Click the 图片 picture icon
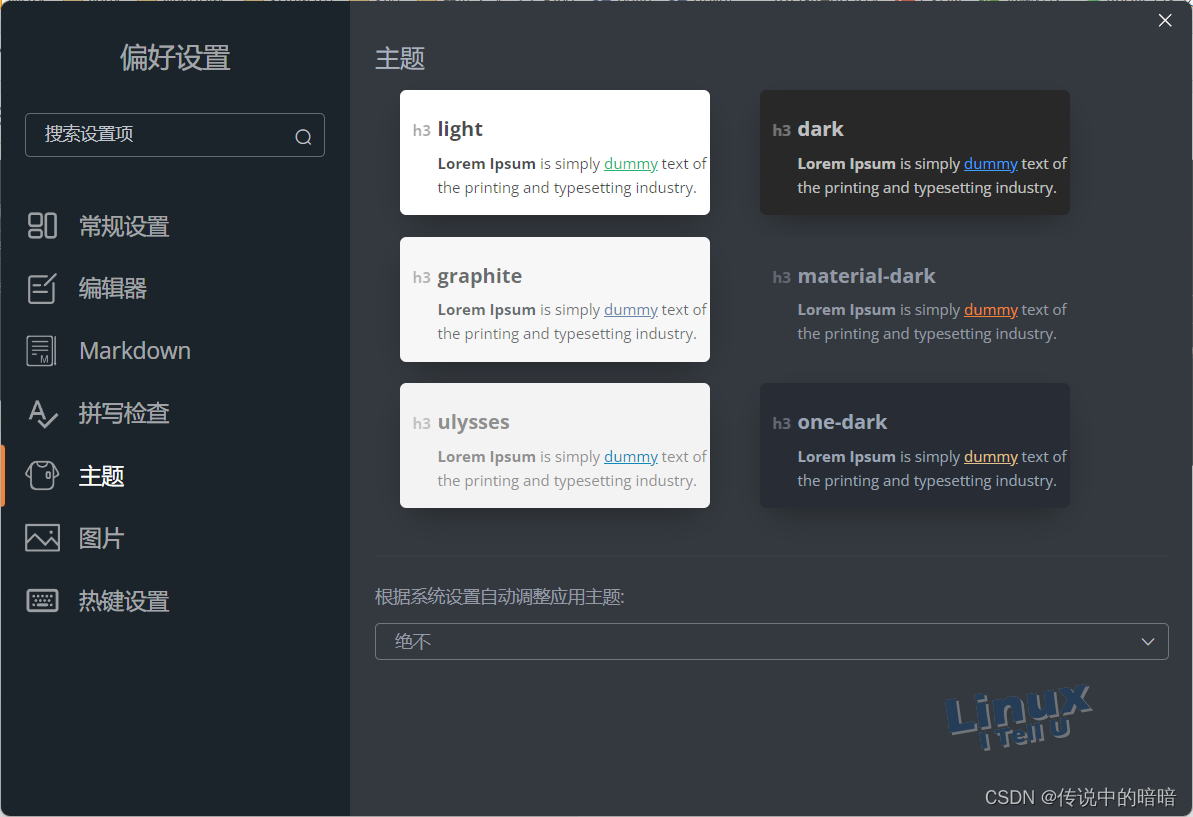 click(x=42, y=538)
